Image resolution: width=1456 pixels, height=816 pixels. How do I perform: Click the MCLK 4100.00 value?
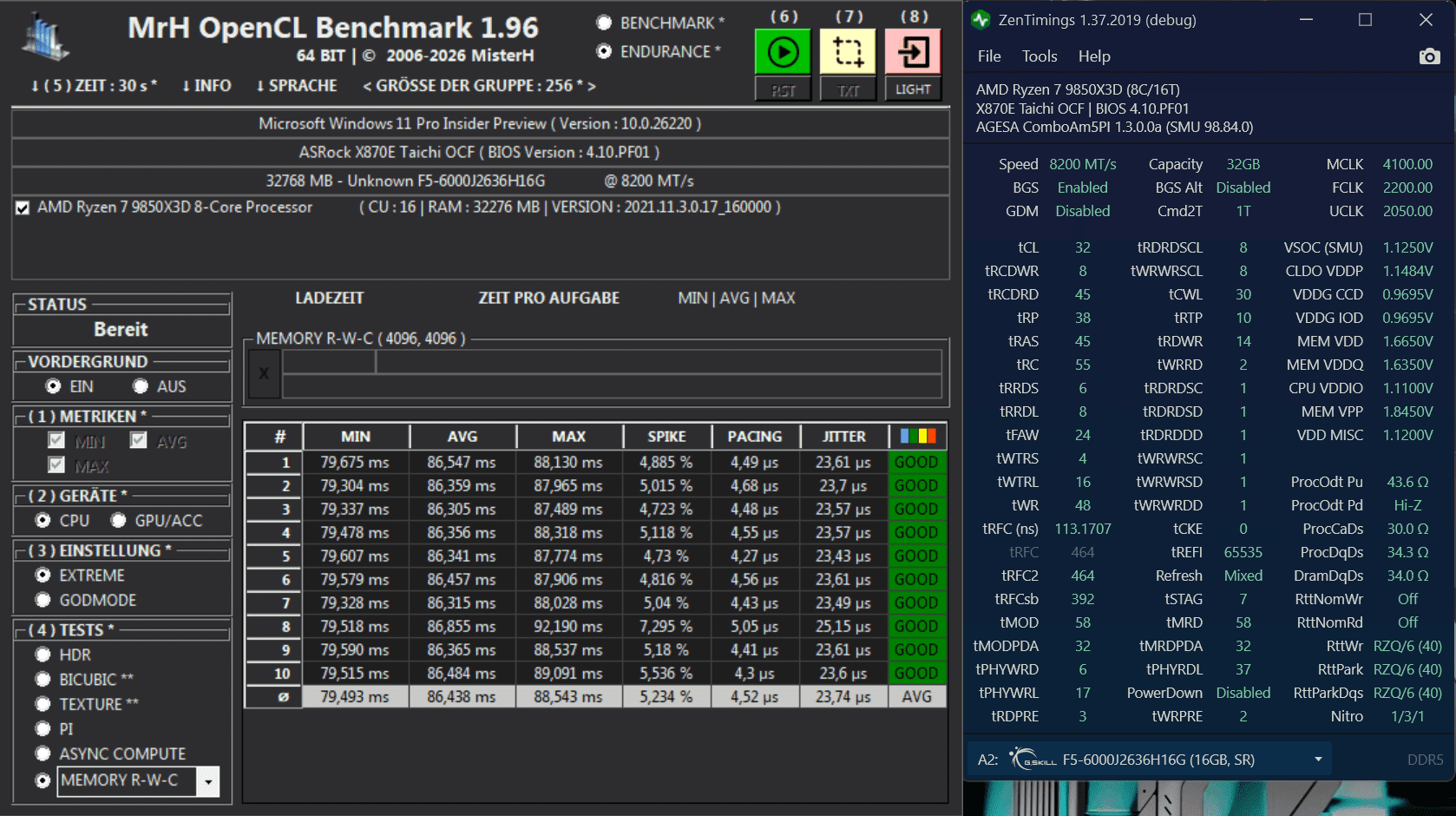pos(1407,164)
